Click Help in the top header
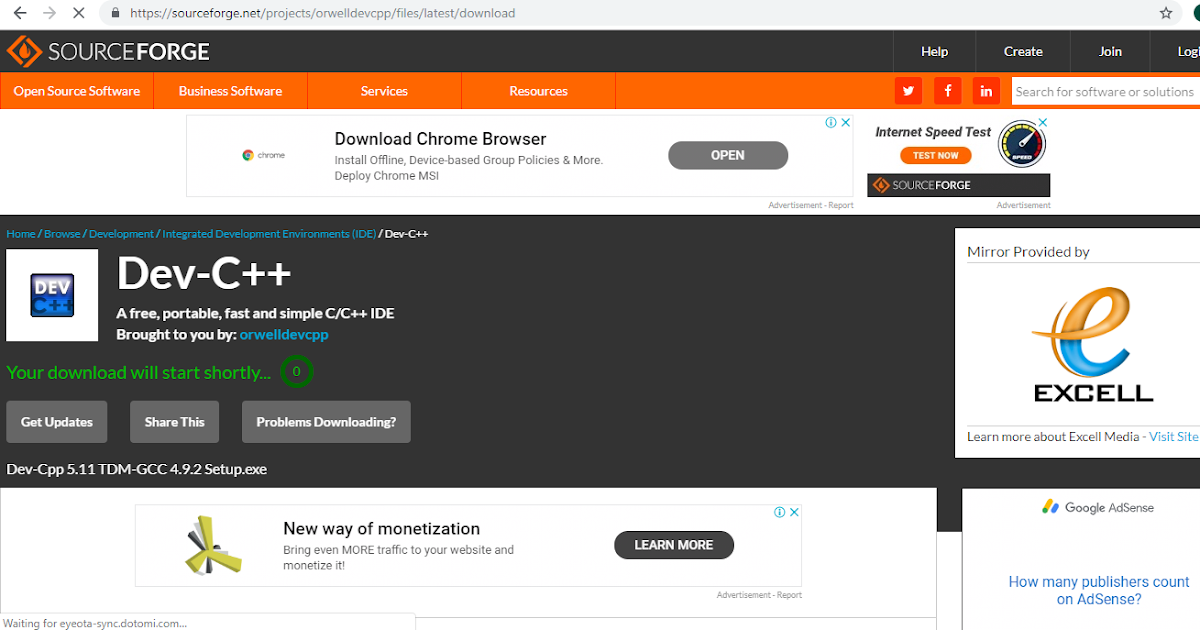This screenshot has height=630, width=1200. [934, 51]
